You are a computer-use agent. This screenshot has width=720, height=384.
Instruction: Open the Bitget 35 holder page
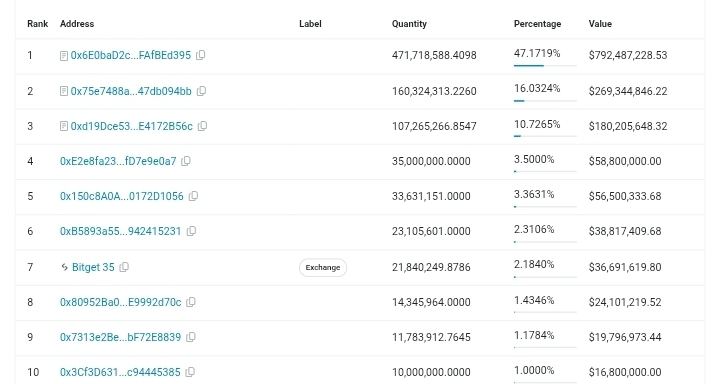click(x=93, y=267)
